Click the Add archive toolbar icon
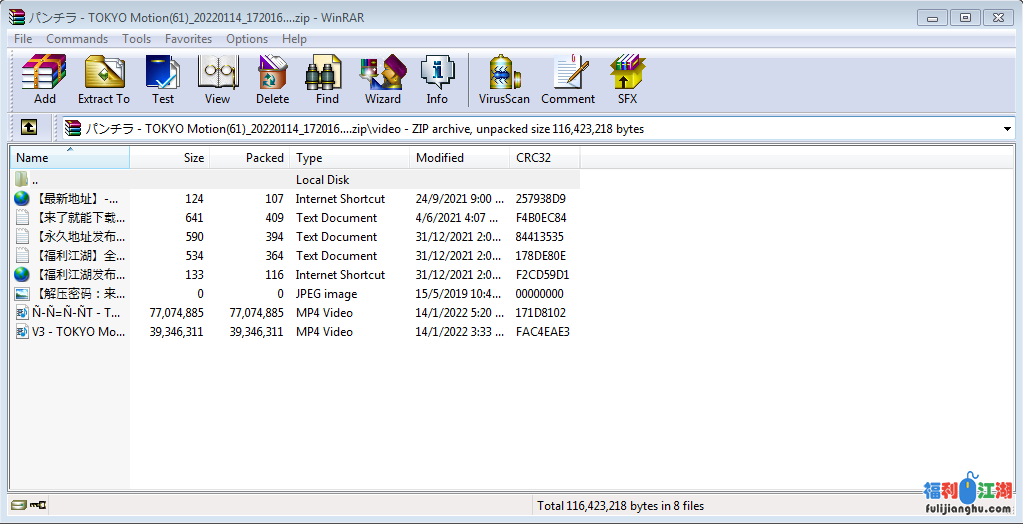 (44, 79)
